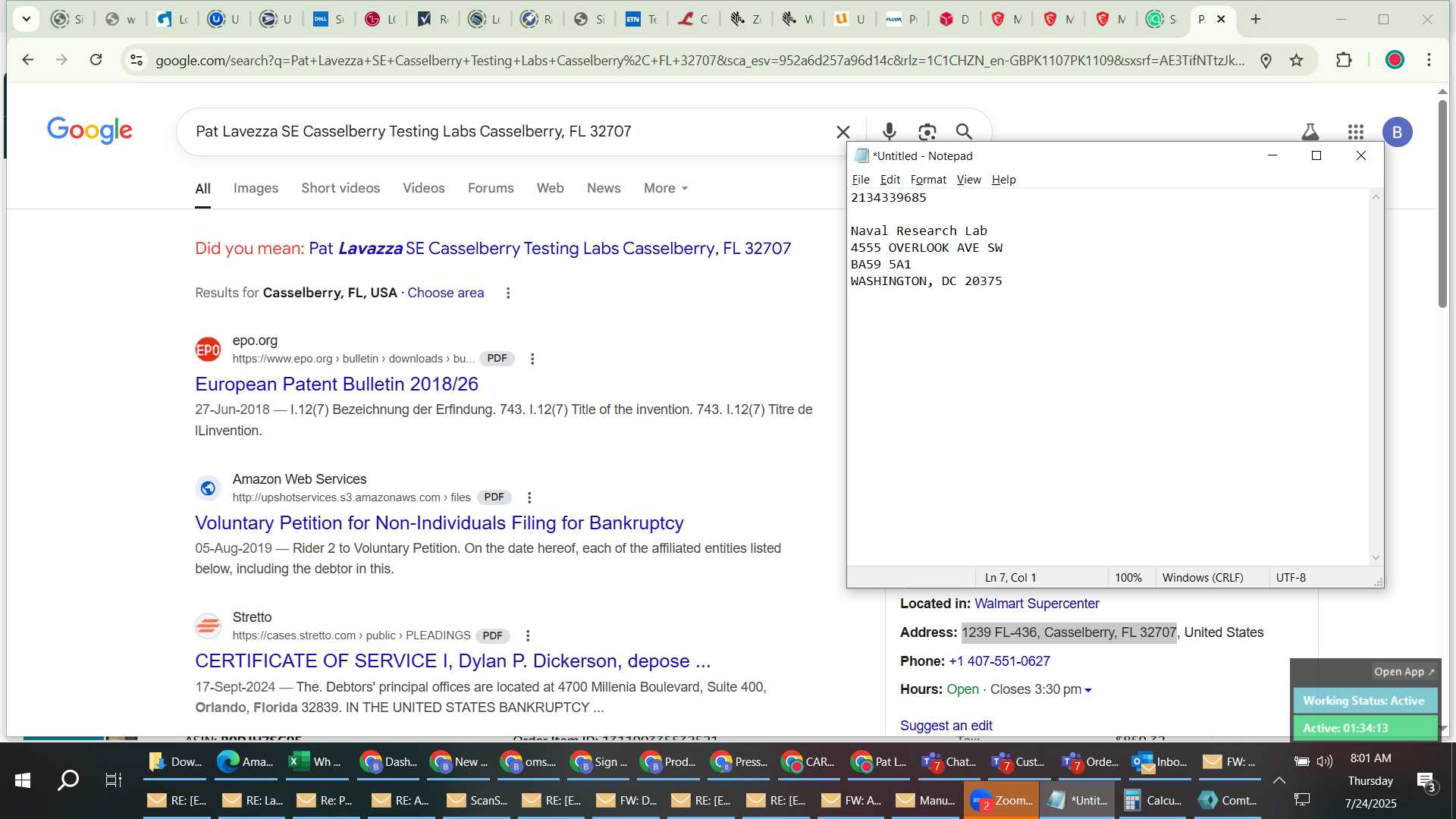1456x819 pixels.
Task: Click the page vertical scrollbar thumb
Action: pyautogui.click(x=1442, y=203)
